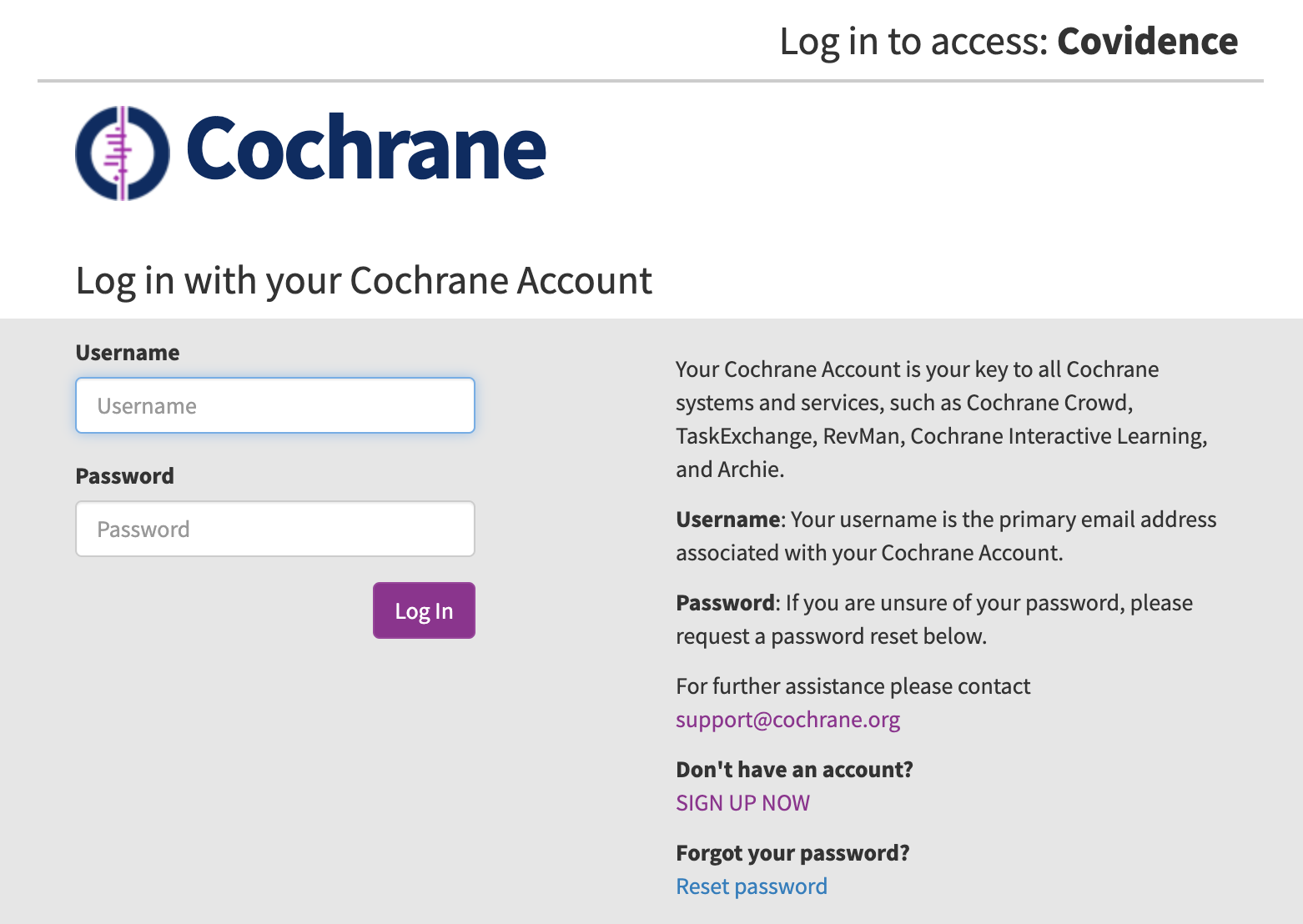Follow the SIGN UP NOW link
The image size is (1303, 924).
tap(742, 803)
